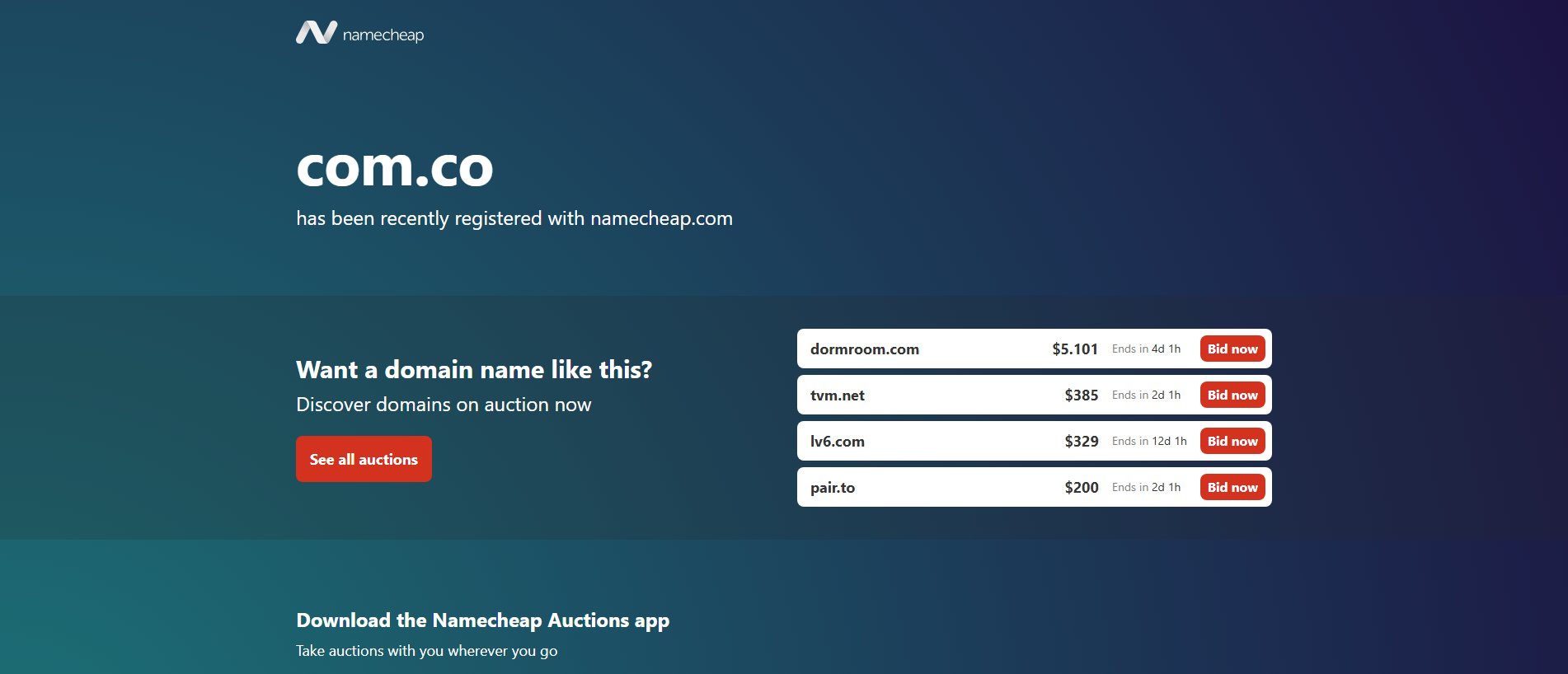
Task: Click Download the Namecheap Auctions app heading
Action: (x=483, y=620)
